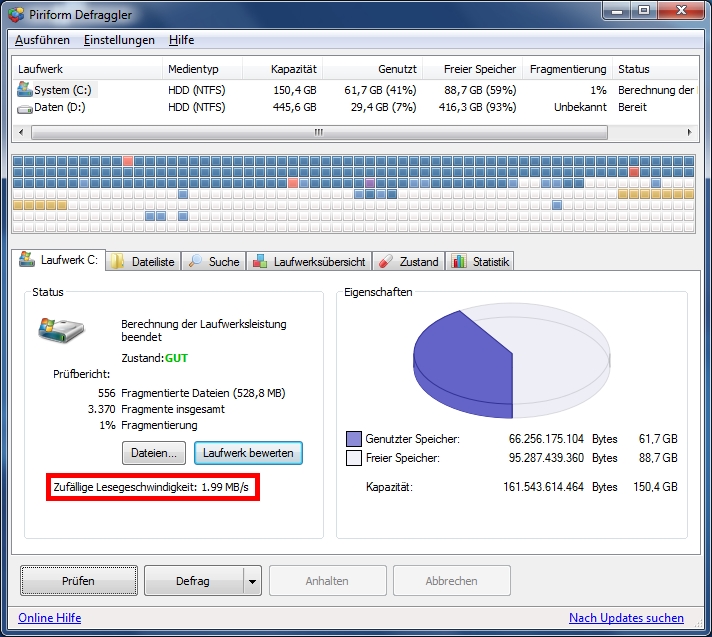The height and width of the screenshot is (637, 712).
Task: Close the Piriform Defraggler window
Action: [681, 10]
